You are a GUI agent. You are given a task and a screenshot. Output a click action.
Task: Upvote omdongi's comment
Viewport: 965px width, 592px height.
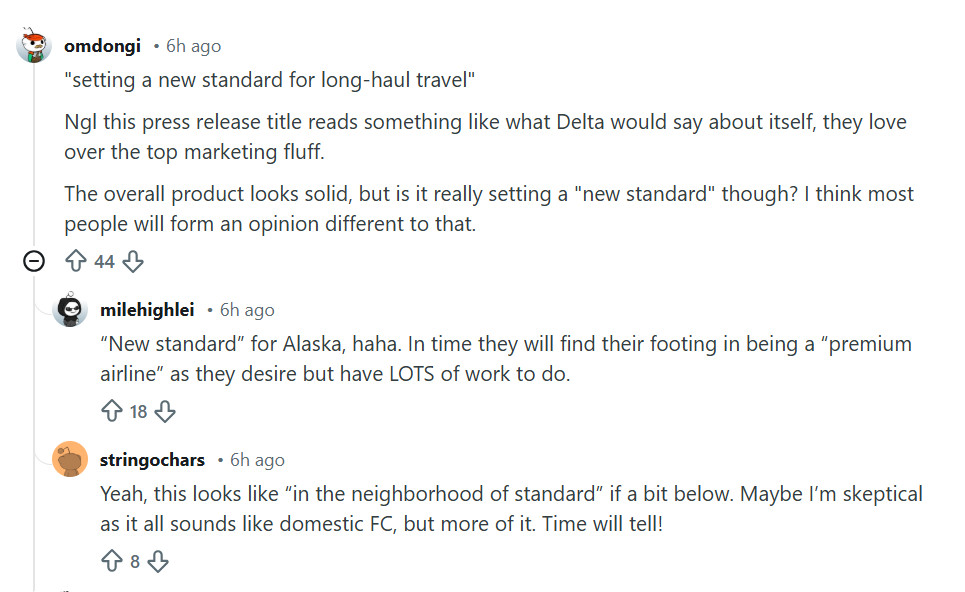pyautogui.click(x=75, y=262)
